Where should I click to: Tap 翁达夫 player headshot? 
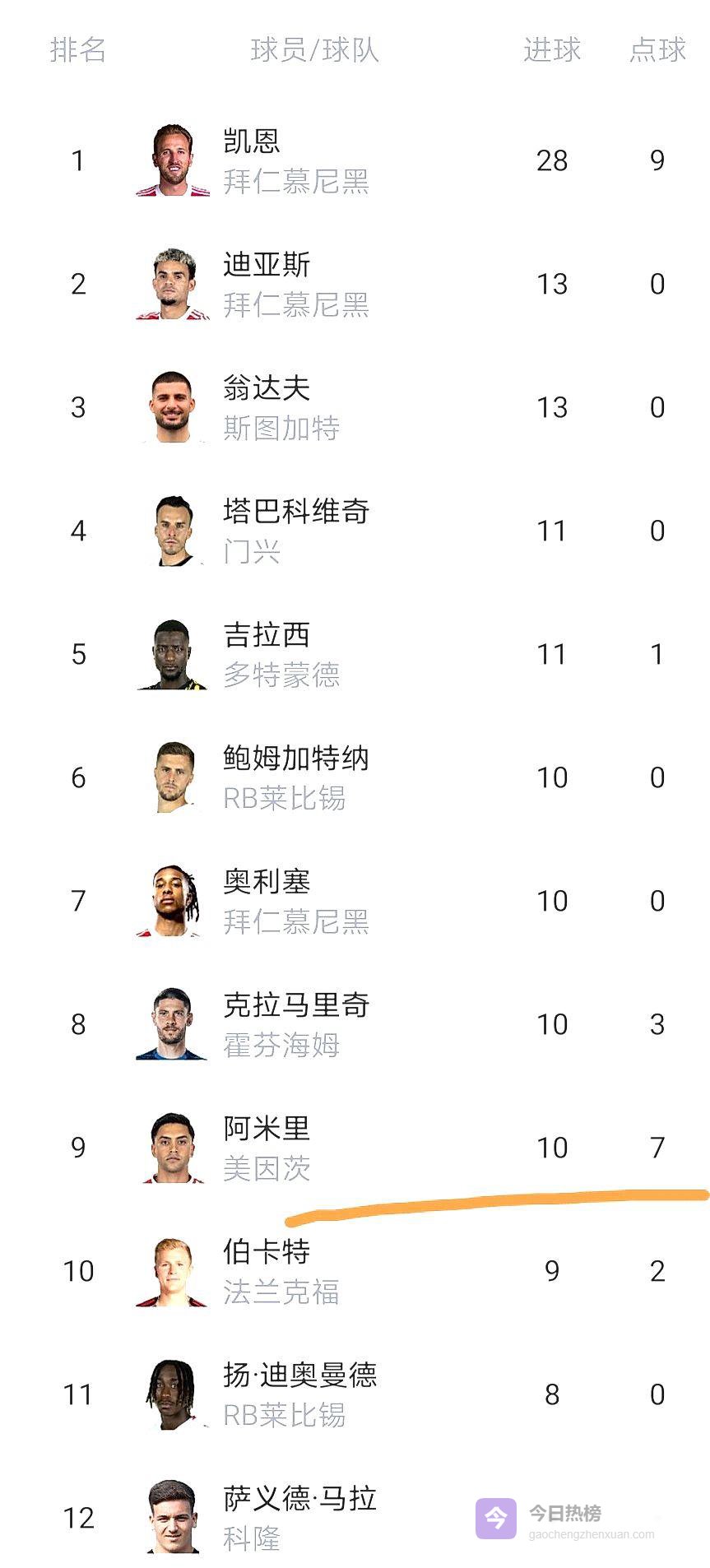[173, 407]
